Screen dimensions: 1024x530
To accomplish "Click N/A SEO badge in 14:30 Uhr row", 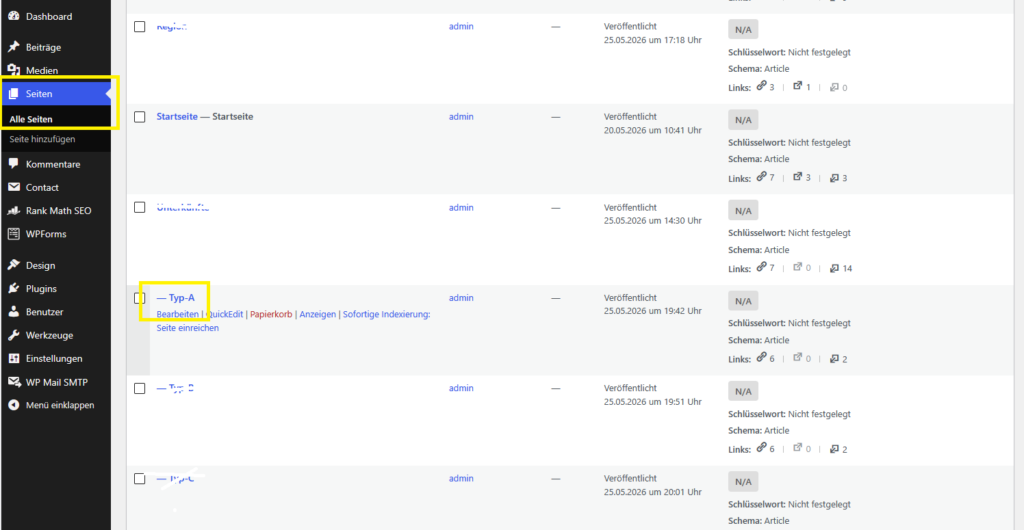I will (x=743, y=211).
